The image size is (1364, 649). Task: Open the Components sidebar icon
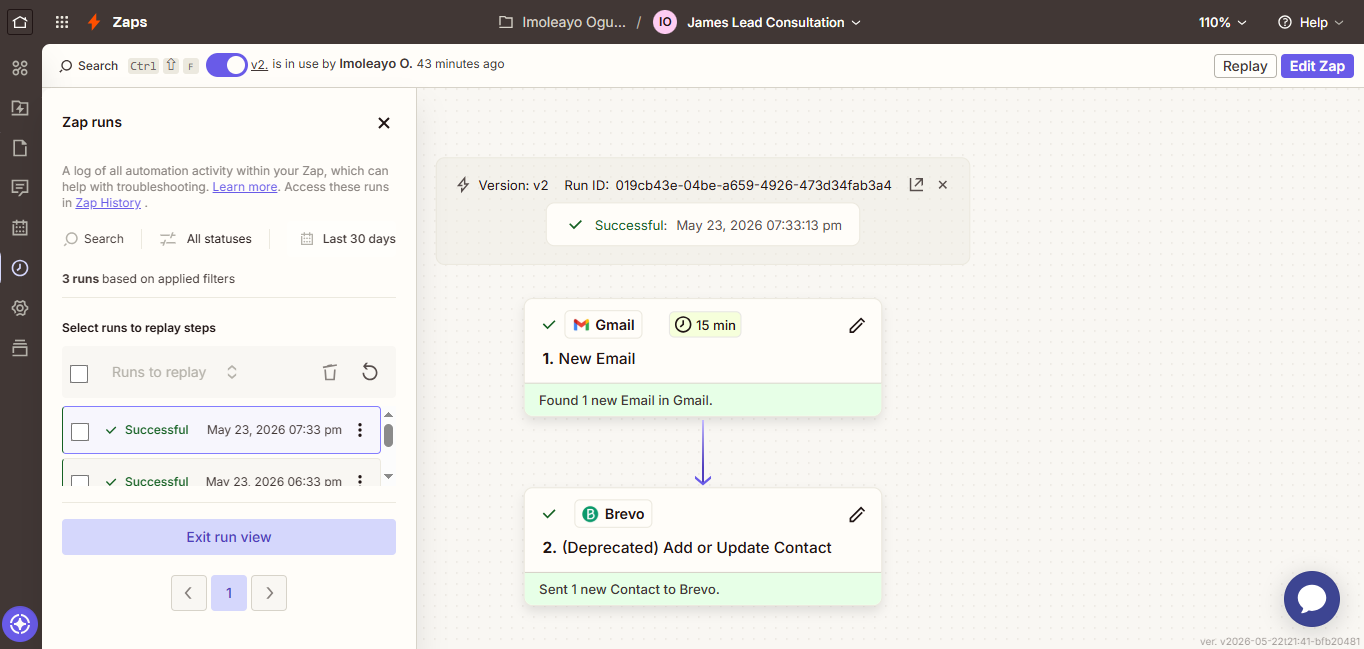point(20,68)
